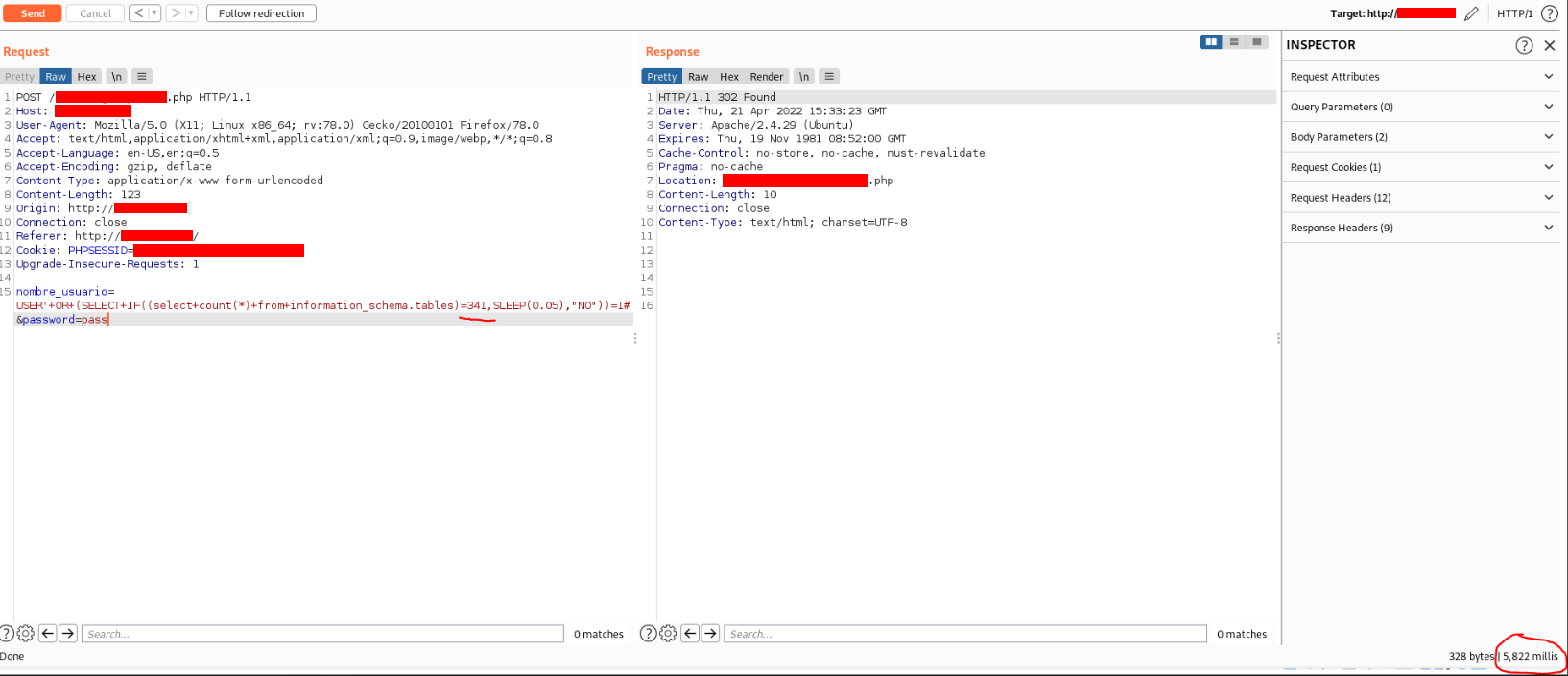This screenshot has width=1568, height=676.
Task: Open the Inspector help icon
Action: pyautogui.click(x=1524, y=45)
